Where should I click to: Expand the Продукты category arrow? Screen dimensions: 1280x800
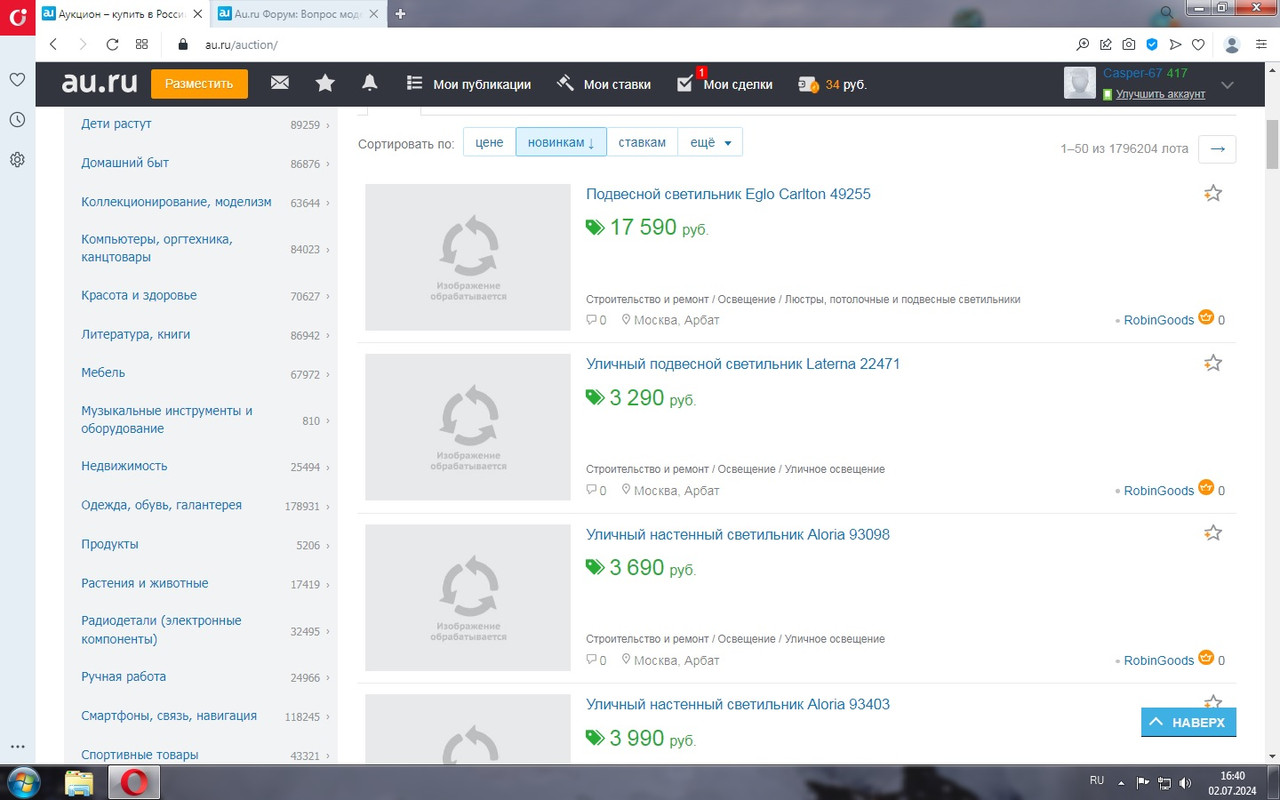[328, 545]
